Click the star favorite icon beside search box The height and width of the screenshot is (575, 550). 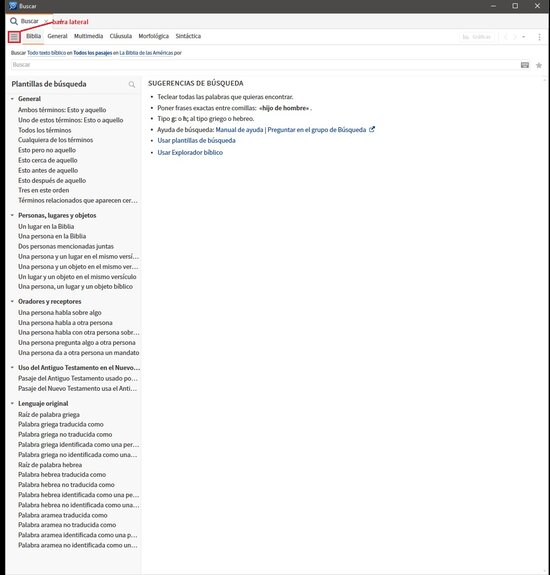(x=539, y=65)
